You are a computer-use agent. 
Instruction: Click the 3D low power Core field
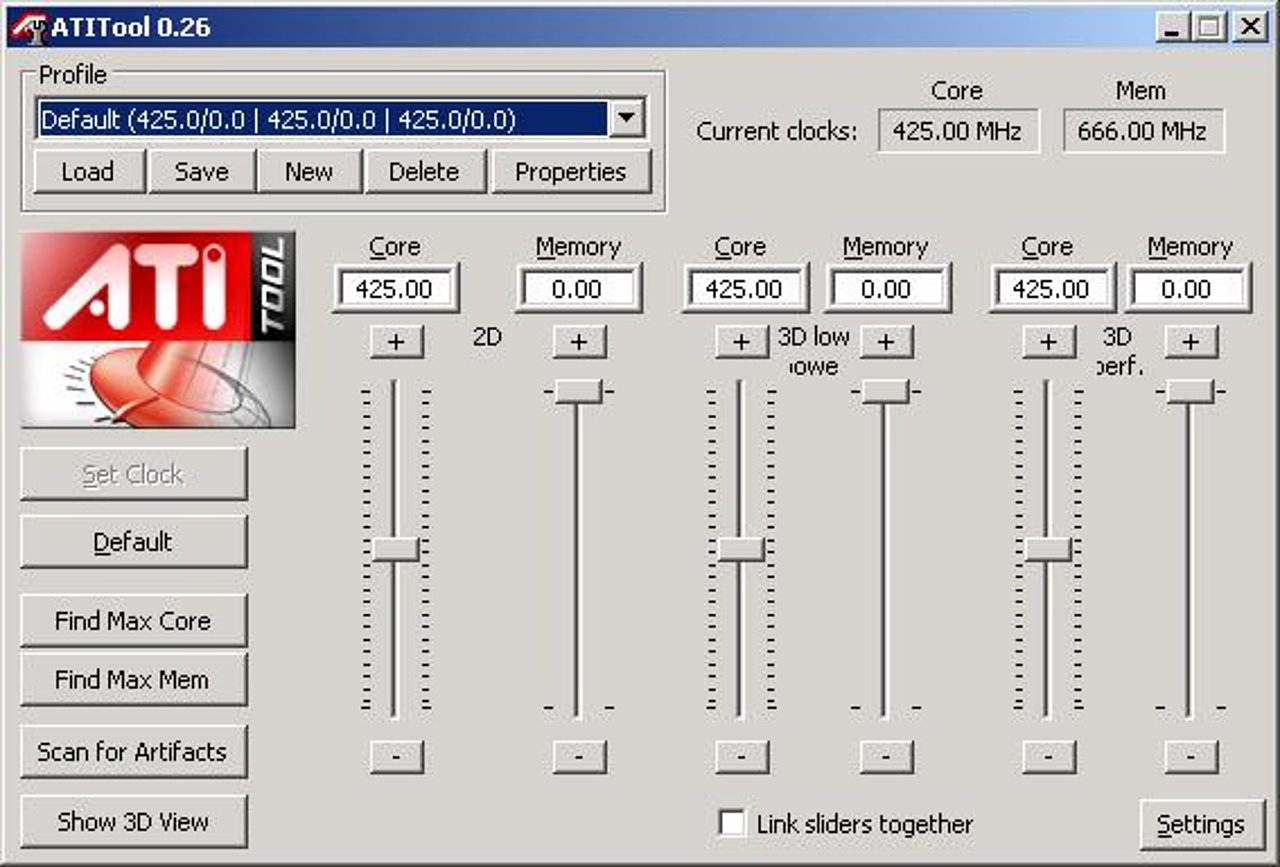pos(744,289)
